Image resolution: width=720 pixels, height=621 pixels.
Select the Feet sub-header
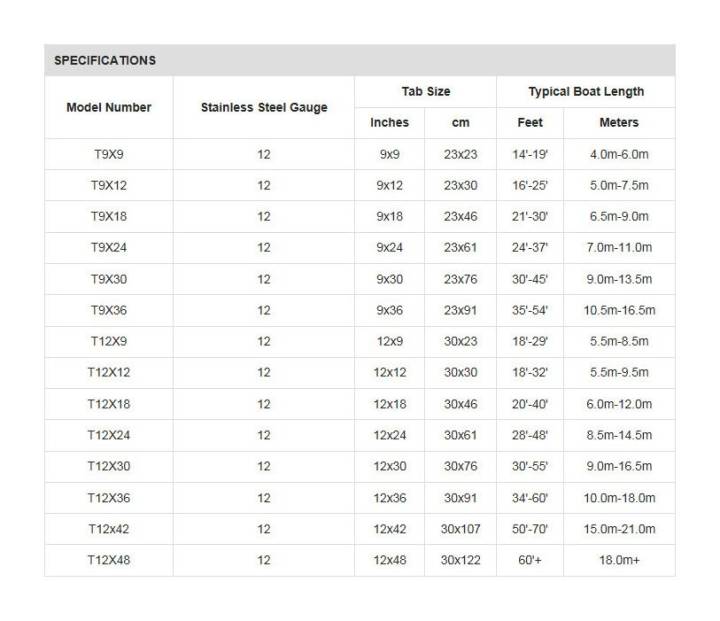pos(530,123)
